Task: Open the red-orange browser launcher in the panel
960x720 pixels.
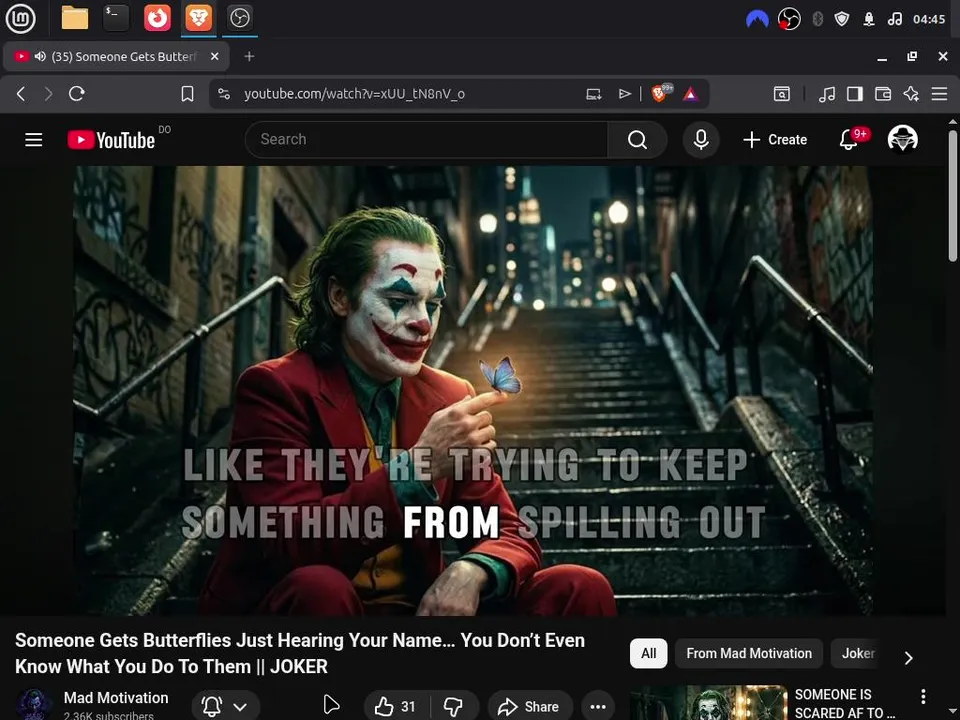Action: (x=157, y=18)
